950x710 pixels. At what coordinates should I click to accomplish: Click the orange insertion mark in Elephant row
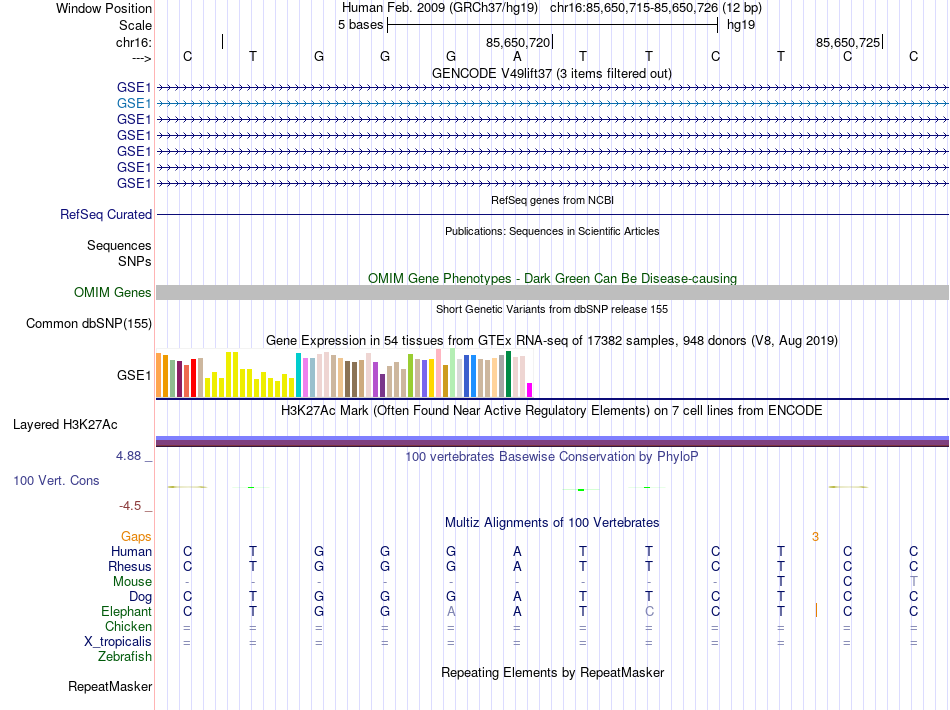point(816,611)
